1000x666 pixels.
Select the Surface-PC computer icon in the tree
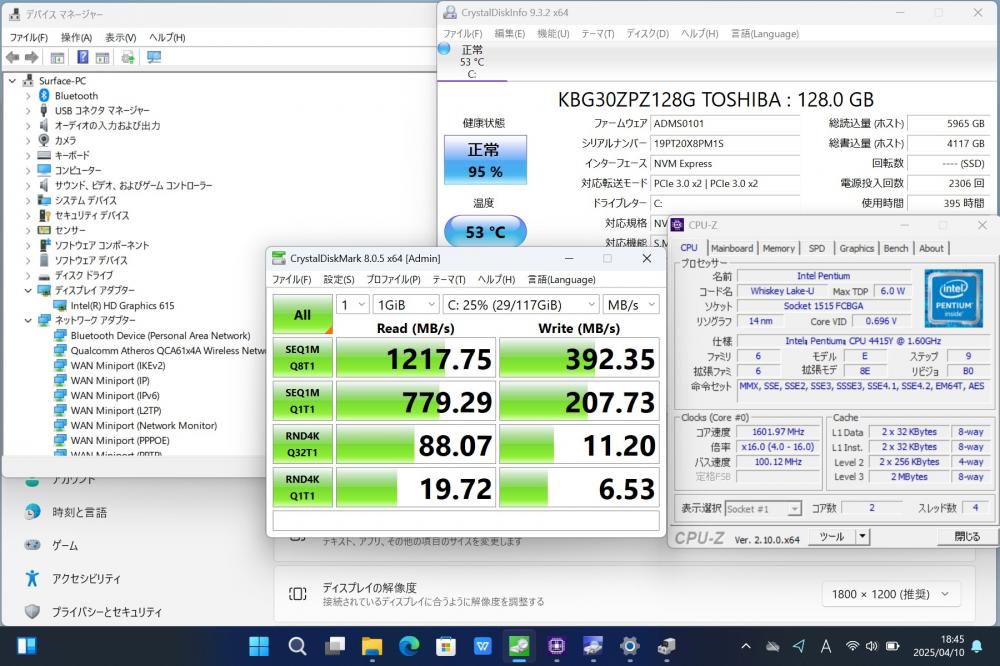(x=28, y=81)
